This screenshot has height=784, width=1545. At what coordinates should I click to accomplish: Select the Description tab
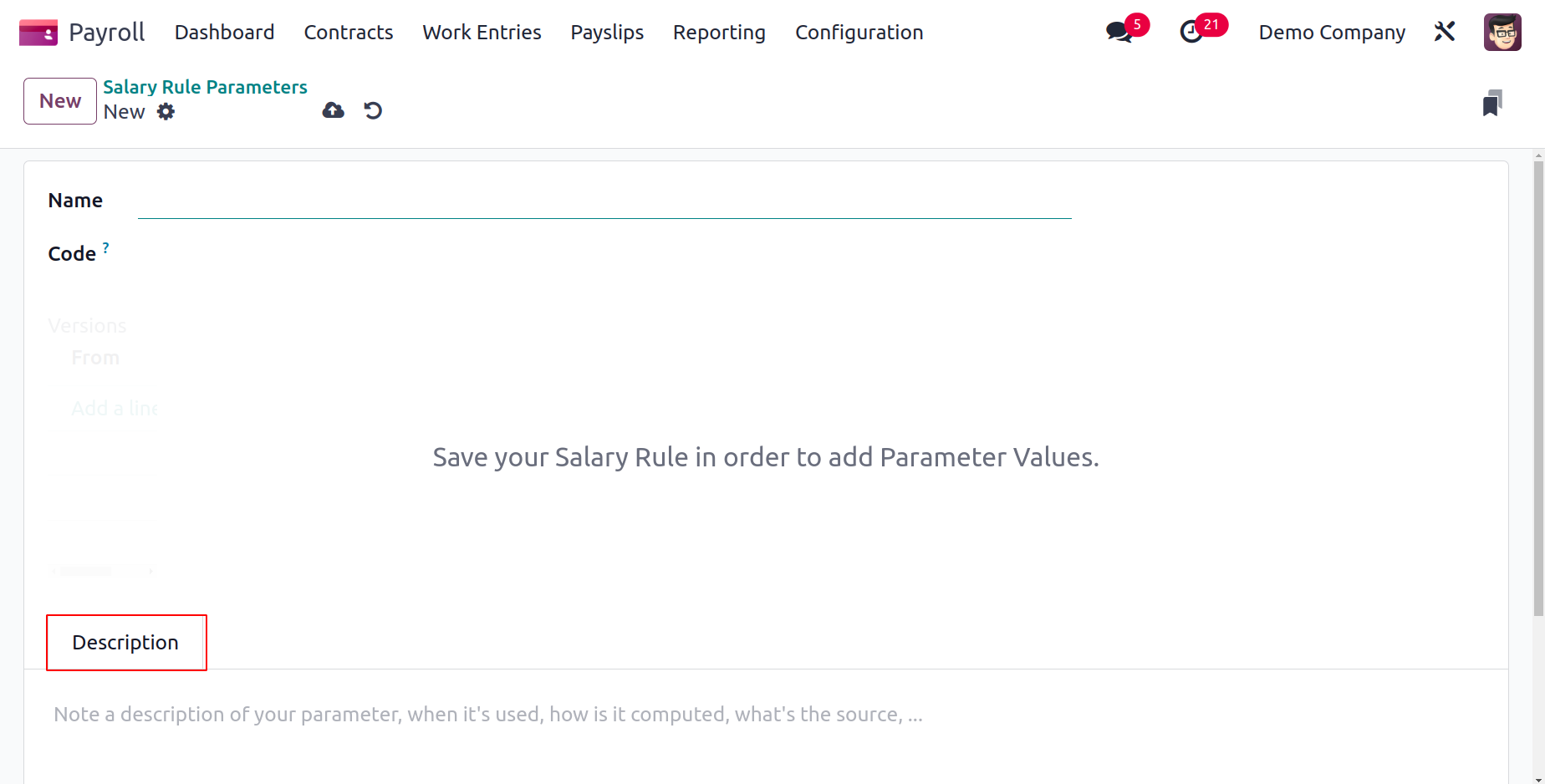(125, 642)
